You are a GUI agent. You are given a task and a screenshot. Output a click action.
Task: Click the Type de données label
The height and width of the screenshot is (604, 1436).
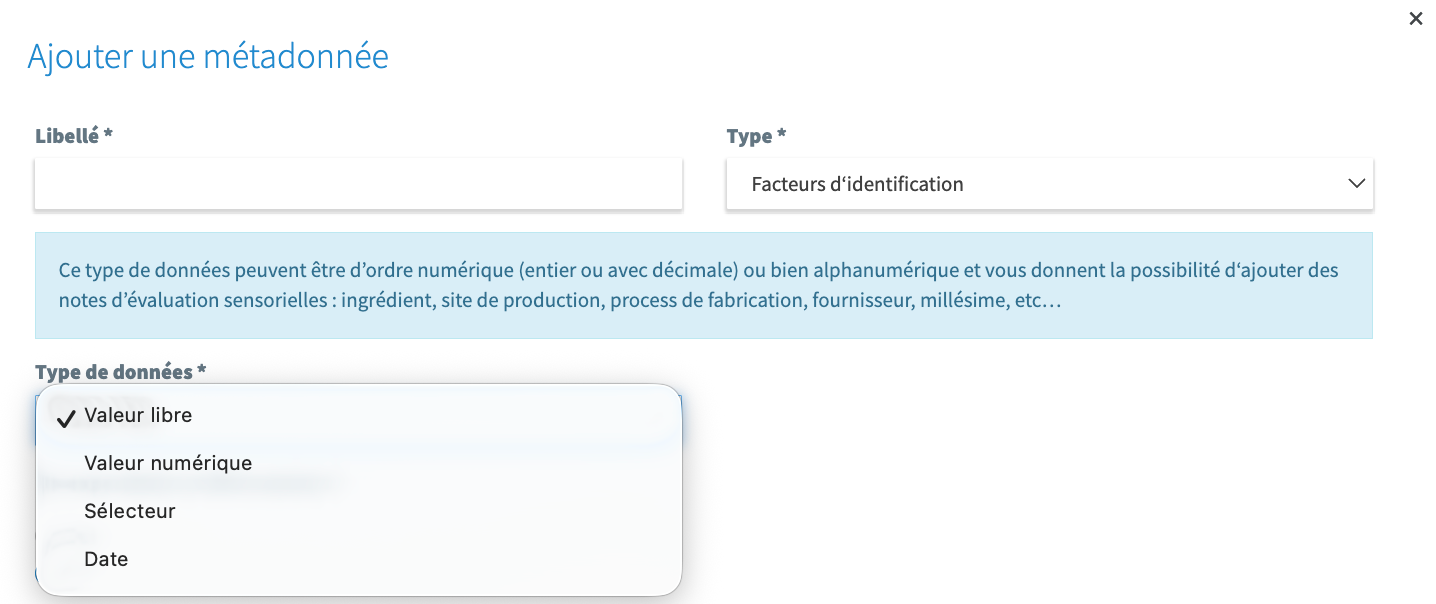pos(114,372)
